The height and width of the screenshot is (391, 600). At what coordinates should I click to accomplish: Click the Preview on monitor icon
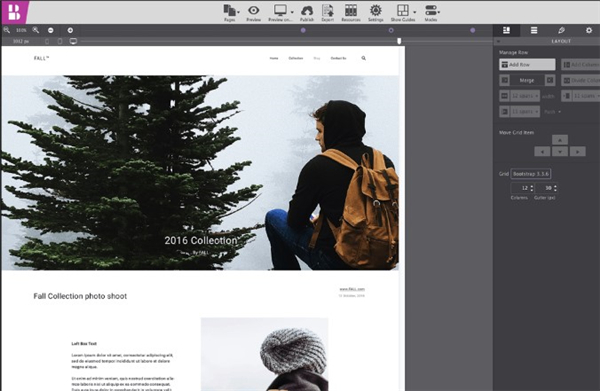(280, 11)
